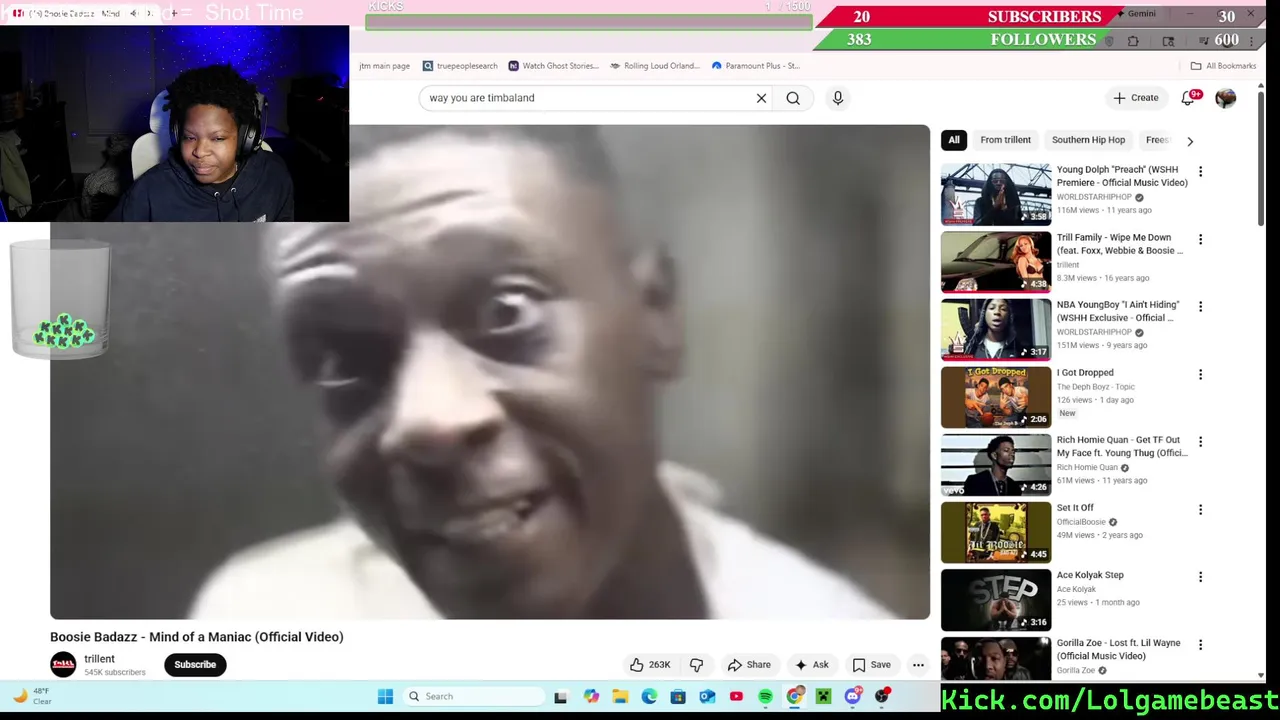Image resolution: width=1280 pixels, height=720 pixels.
Task: Open options menu for Trill Family Wipe Me Down
Action: point(1200,239)
